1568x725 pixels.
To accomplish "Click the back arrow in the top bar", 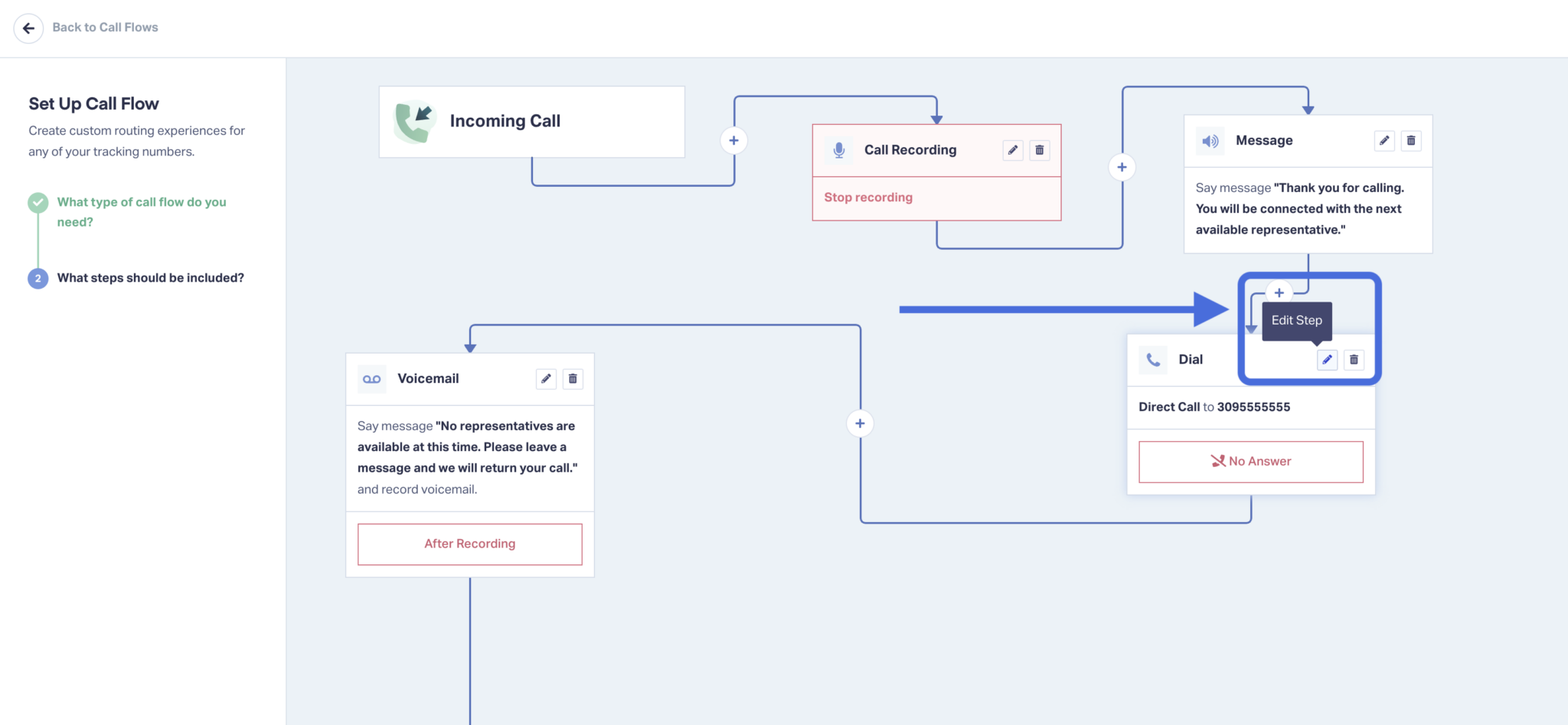I will pyautogui.click(x=28, y=28).
